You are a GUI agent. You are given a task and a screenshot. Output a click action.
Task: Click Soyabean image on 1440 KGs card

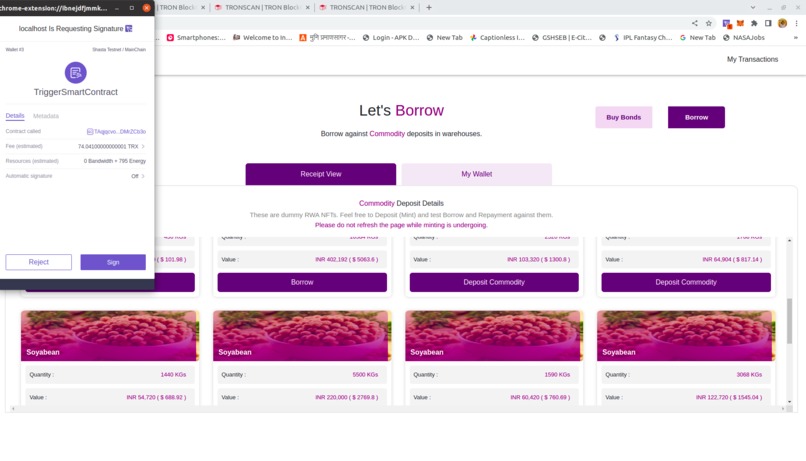109,335
